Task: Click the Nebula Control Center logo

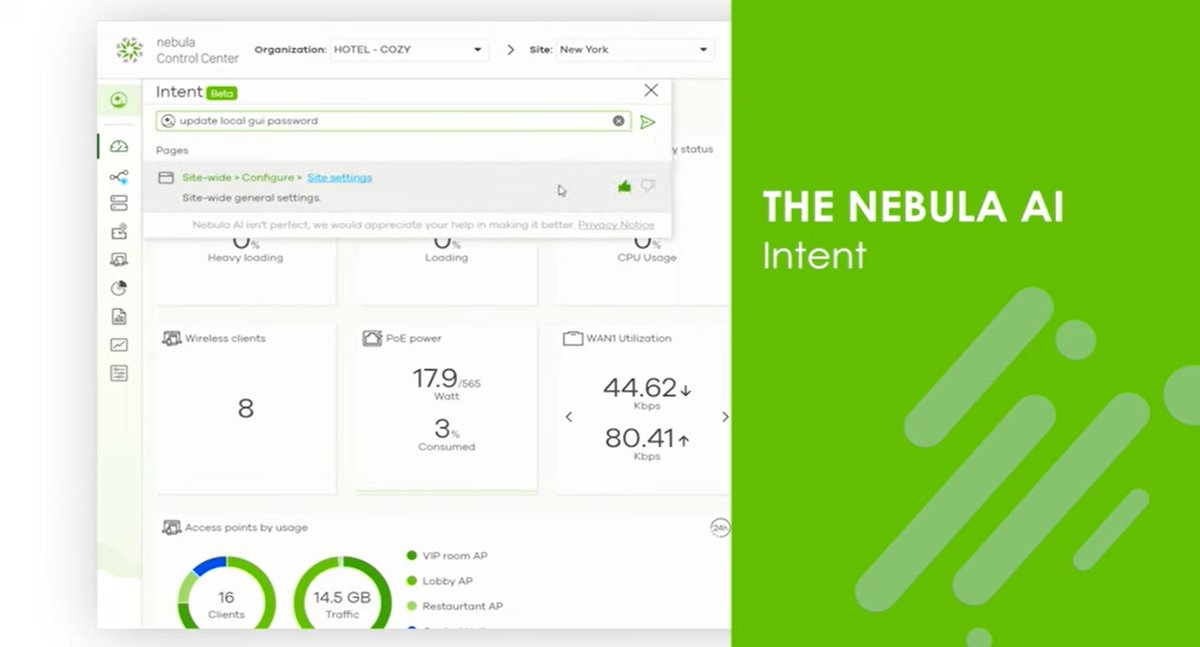Action: (177, 50)
